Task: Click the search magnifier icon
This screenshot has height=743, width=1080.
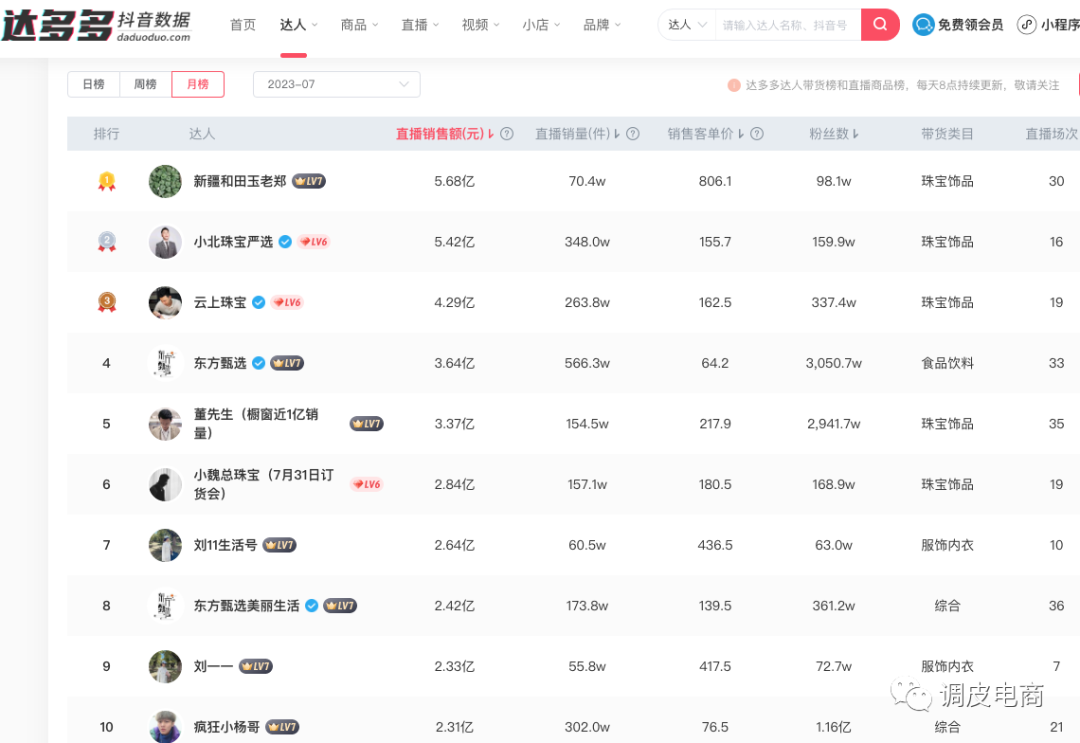Action: pos(878,24)
